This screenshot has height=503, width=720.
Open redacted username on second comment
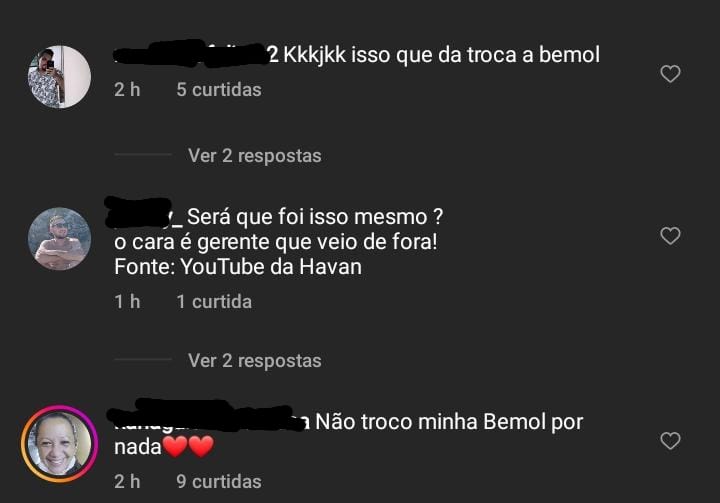pos(144,213)
